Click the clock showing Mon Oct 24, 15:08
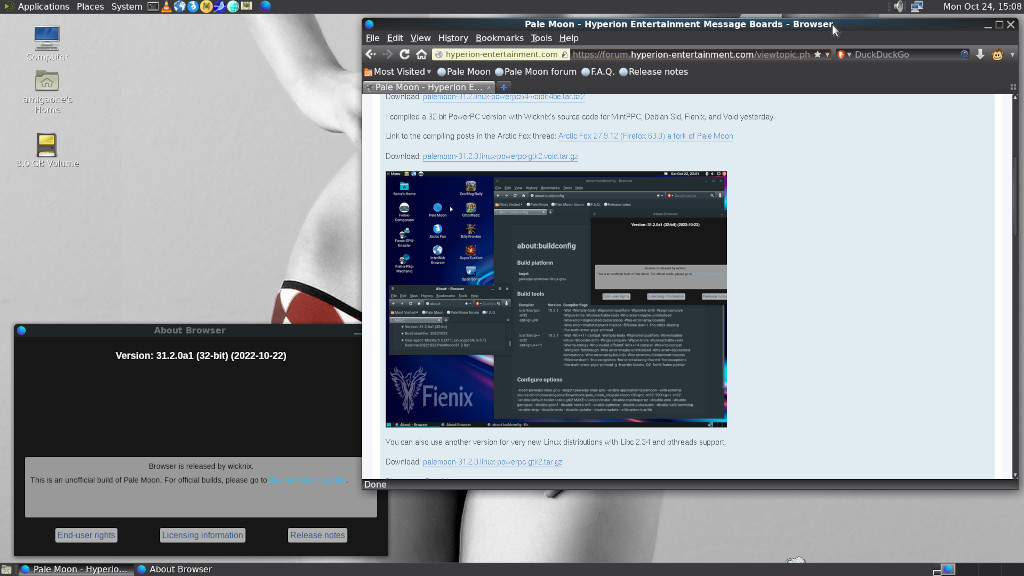This screenshot has width=1024, height=576. 982,7
